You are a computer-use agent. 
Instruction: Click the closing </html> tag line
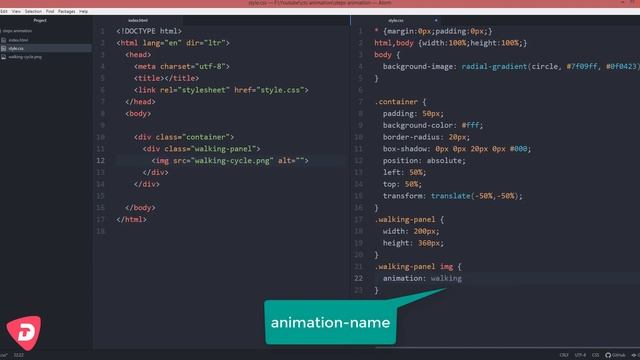[131, 220]
